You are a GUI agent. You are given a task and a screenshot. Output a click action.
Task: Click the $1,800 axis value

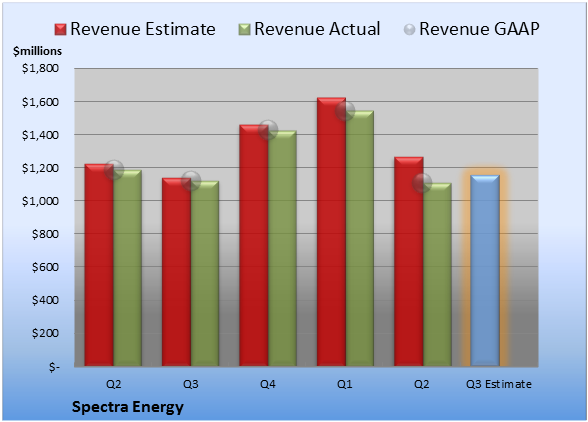(40, 68)
